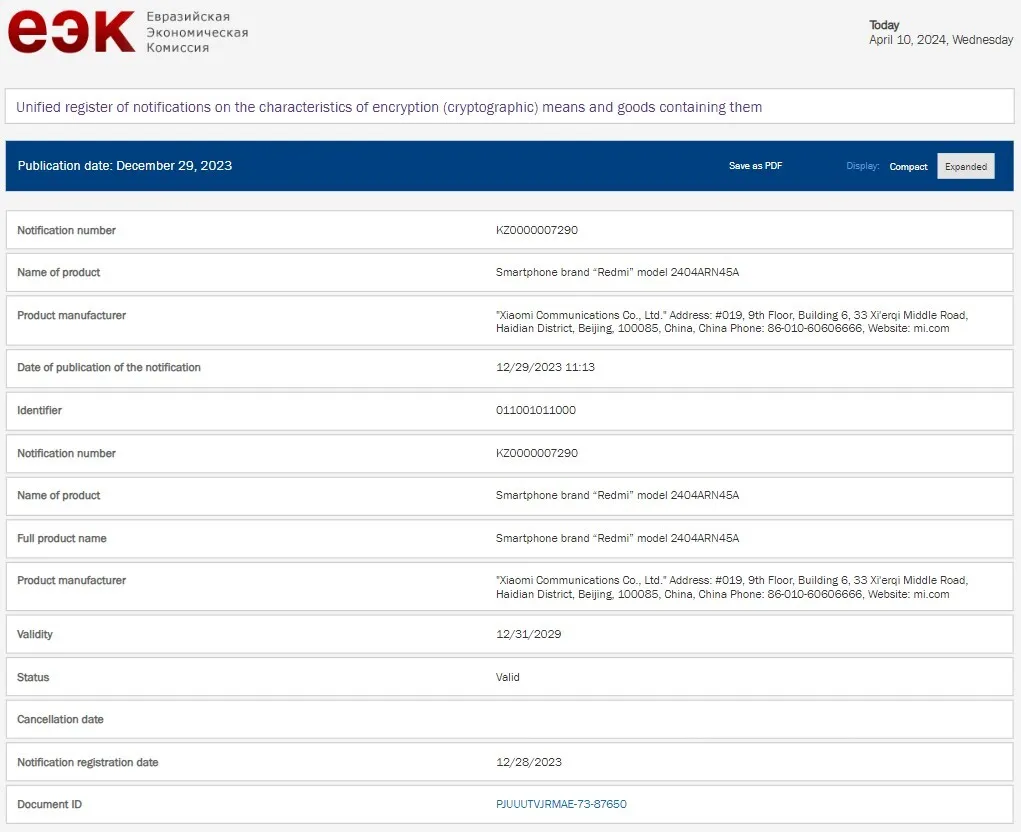Image resolution: width=1021 pixels, height=832 pixels.
Task: Select the publication timestamp 12/29/2023 11:13
Action: (x=545, y=367)
